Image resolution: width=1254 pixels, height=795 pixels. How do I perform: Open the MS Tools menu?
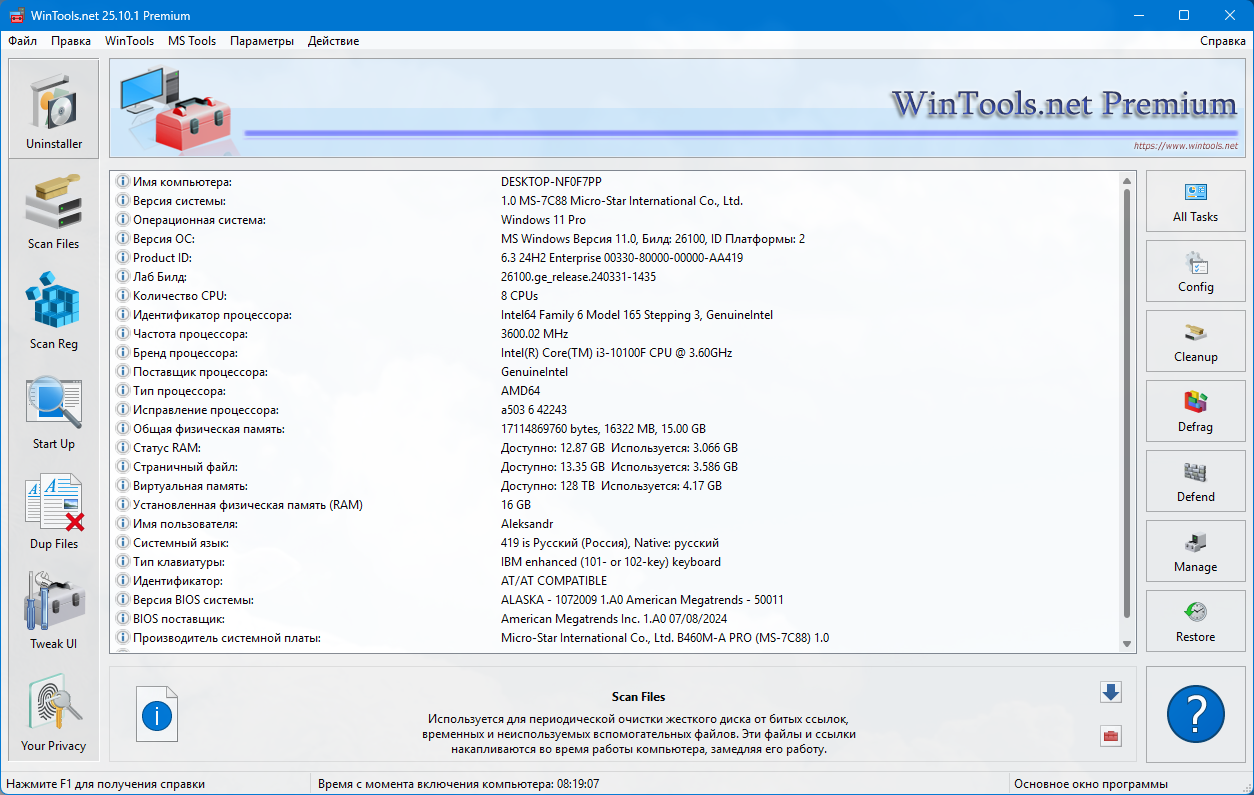(x=192, y=41)
